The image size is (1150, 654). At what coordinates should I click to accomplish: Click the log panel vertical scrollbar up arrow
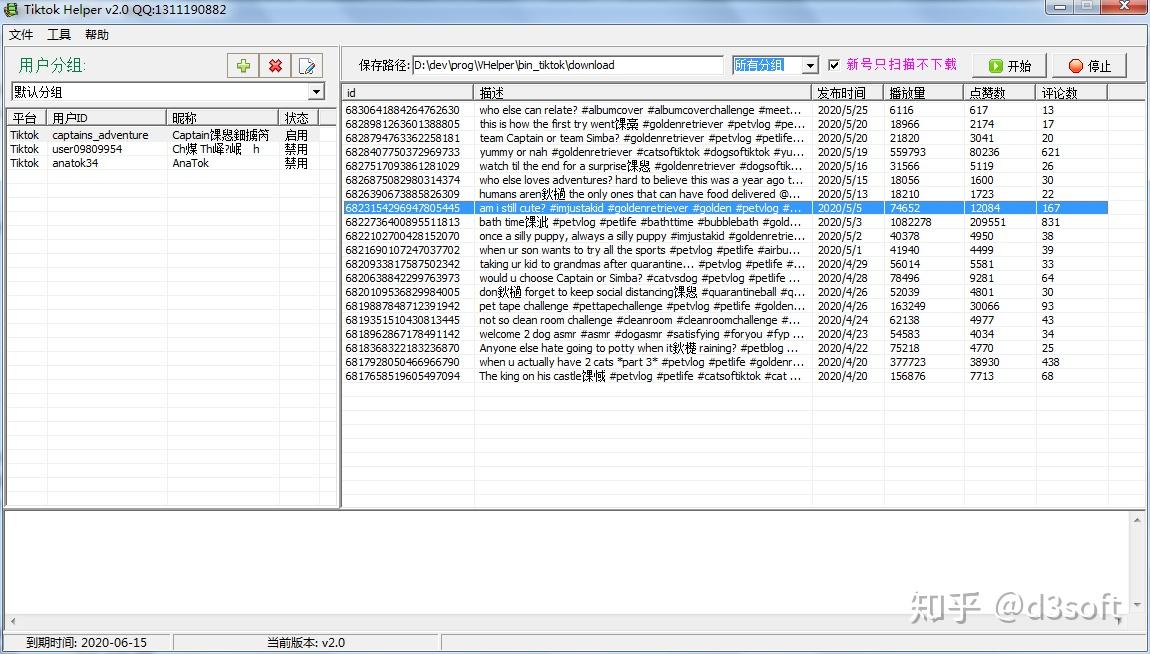click(x=1138, y=519)
